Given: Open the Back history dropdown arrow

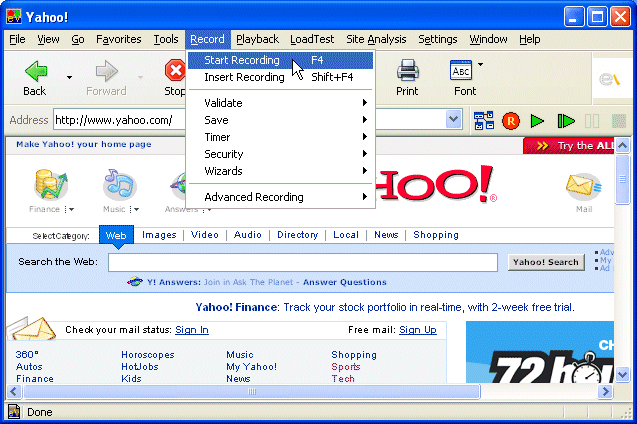Looking at the screenshot, I should click(69, 77).
